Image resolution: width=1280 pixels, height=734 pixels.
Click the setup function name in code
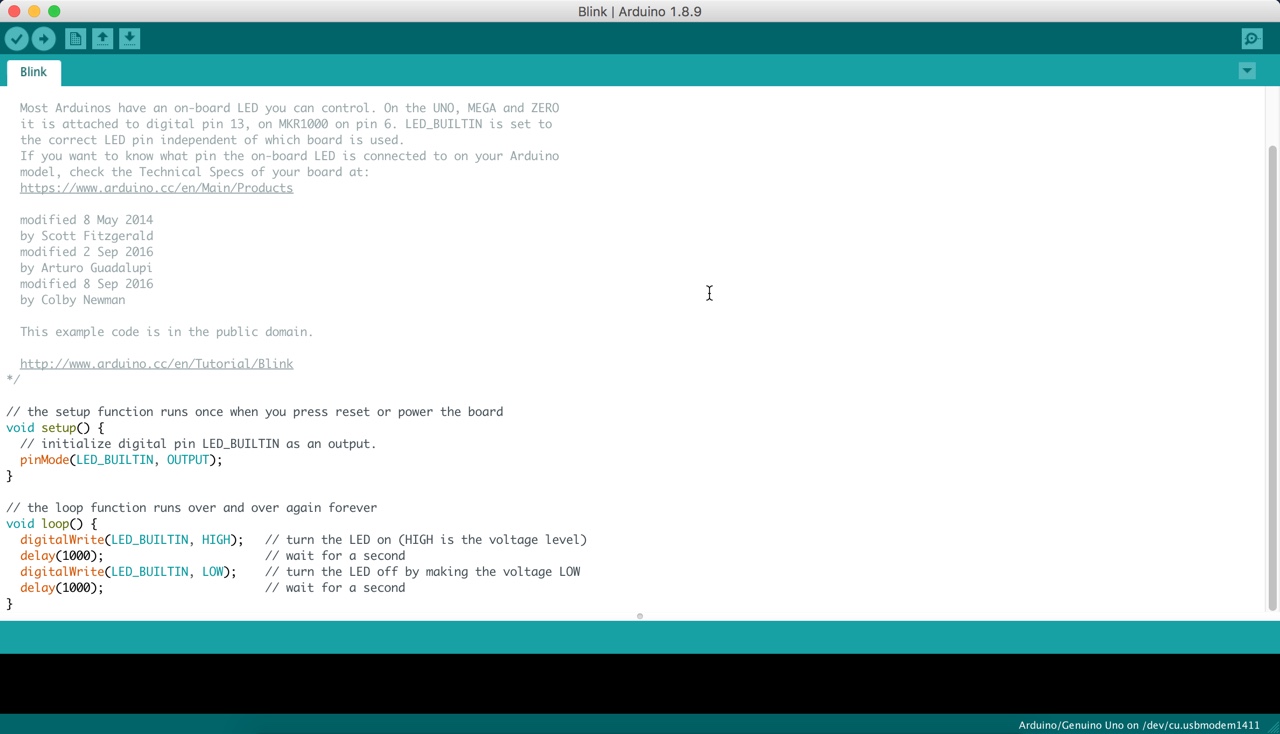pos(58,428)
